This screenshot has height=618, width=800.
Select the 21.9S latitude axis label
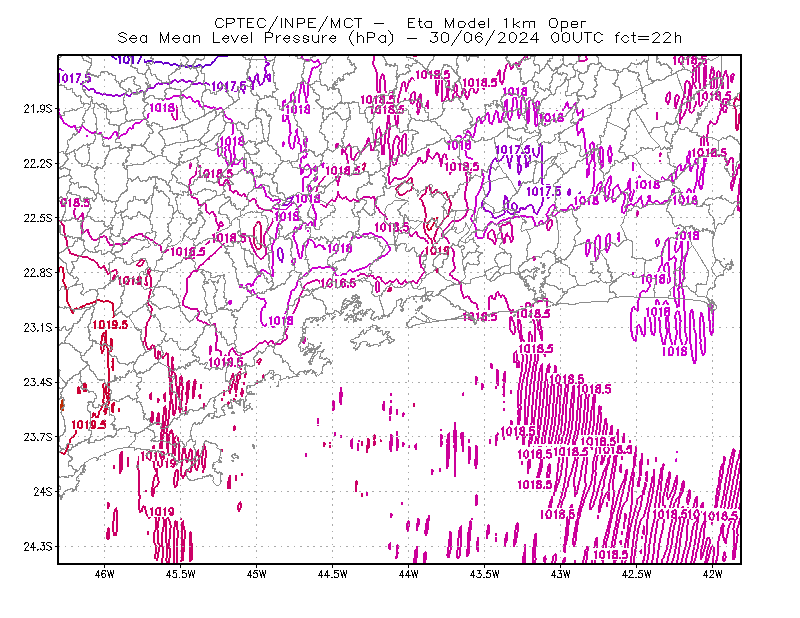click(38, 109)
